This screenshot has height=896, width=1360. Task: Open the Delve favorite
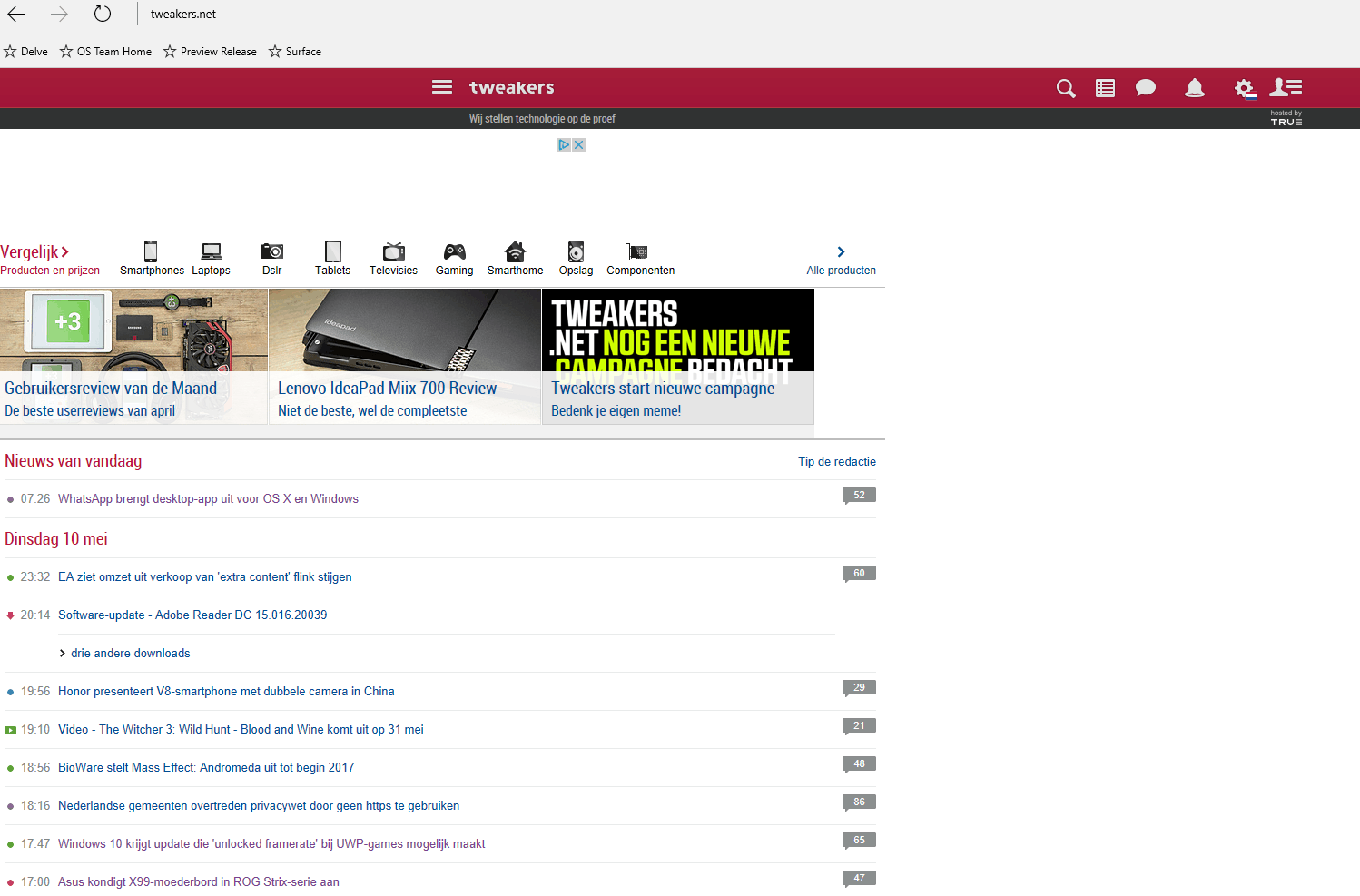coord(25,52)
